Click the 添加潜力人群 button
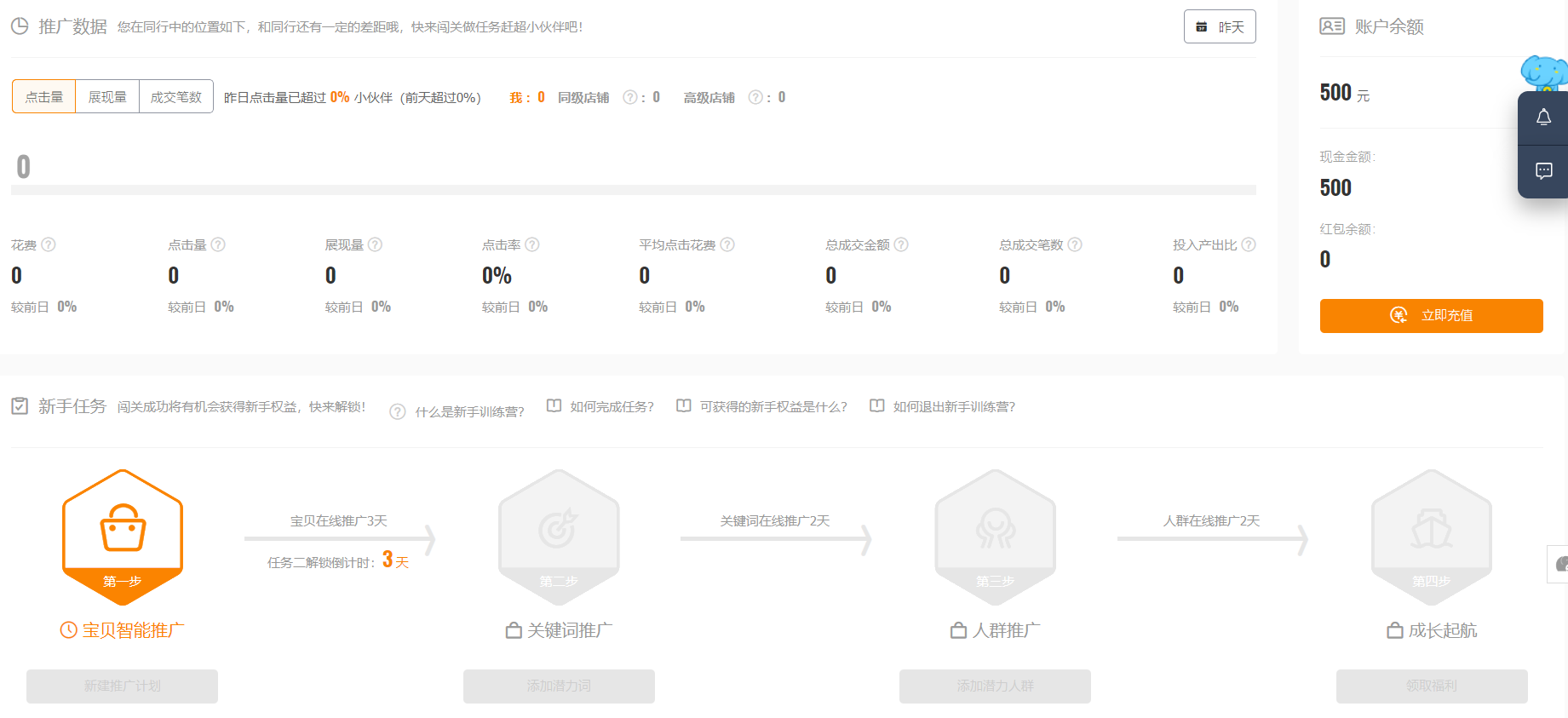1568x718 pixels. (995, 686)
